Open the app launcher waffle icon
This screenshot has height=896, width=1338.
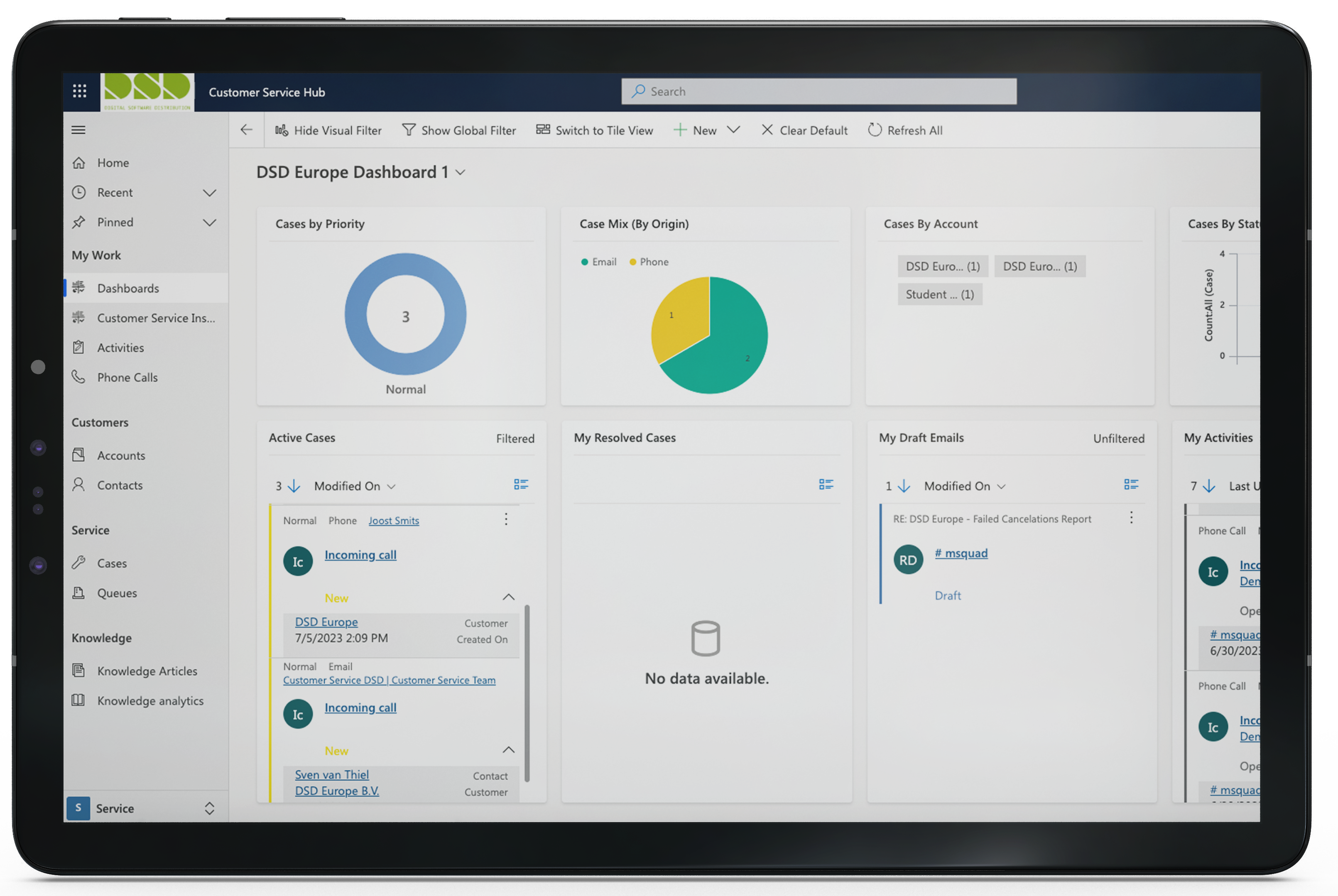(79, 91)
